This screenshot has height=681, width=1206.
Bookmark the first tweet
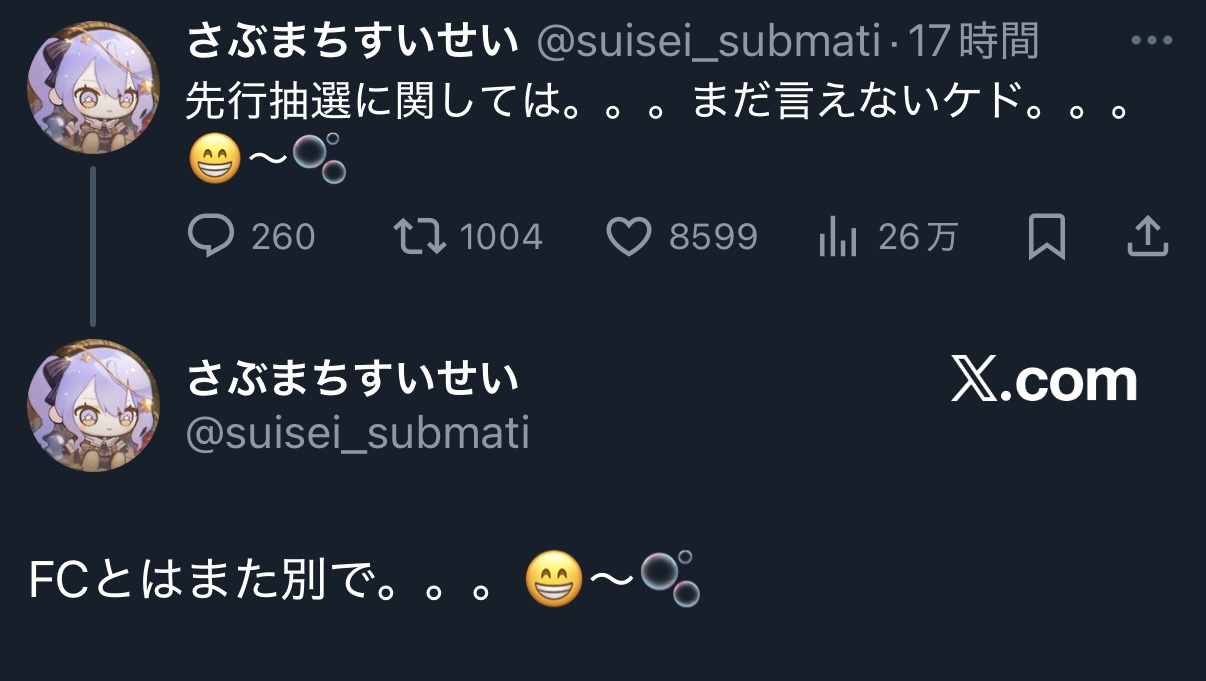[x=1047, y=237]
